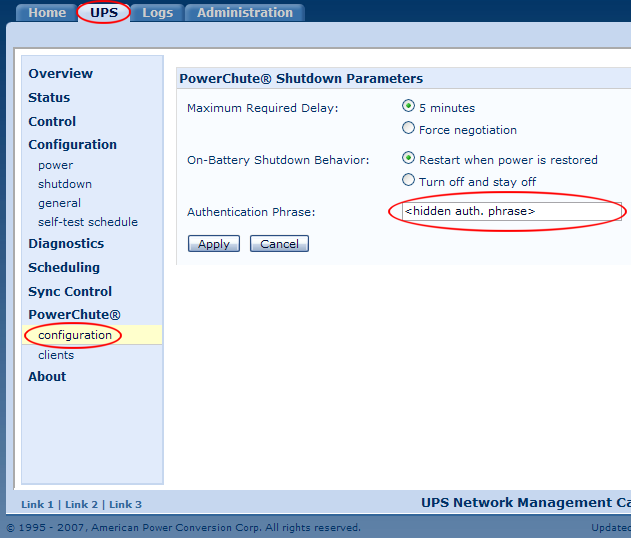This screenshot has height=538, width=631.
Task: Open the About page
Action: [47, 377]
